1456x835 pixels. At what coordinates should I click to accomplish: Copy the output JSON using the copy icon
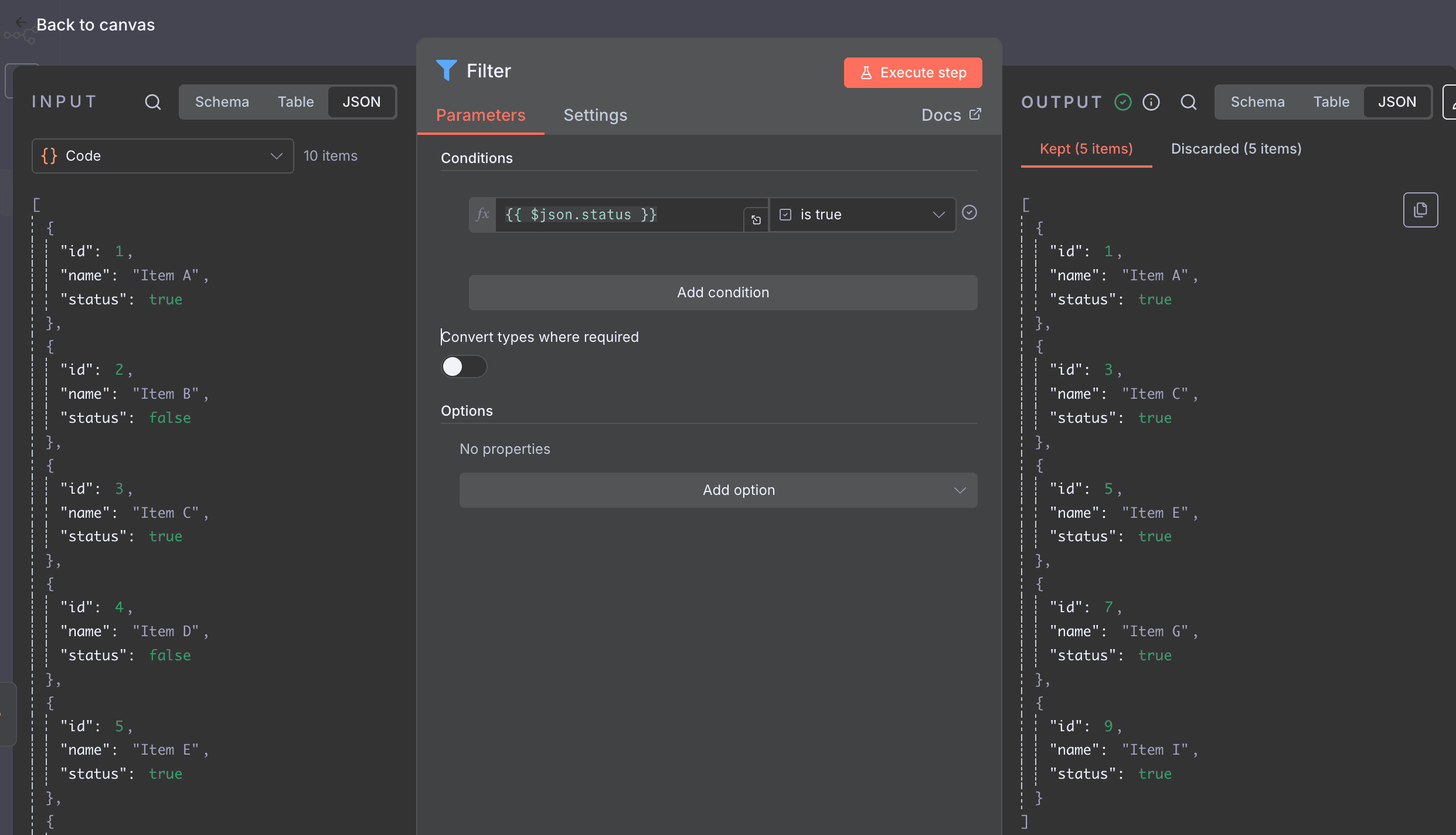pyautogui.click(x=1420, y=209)
